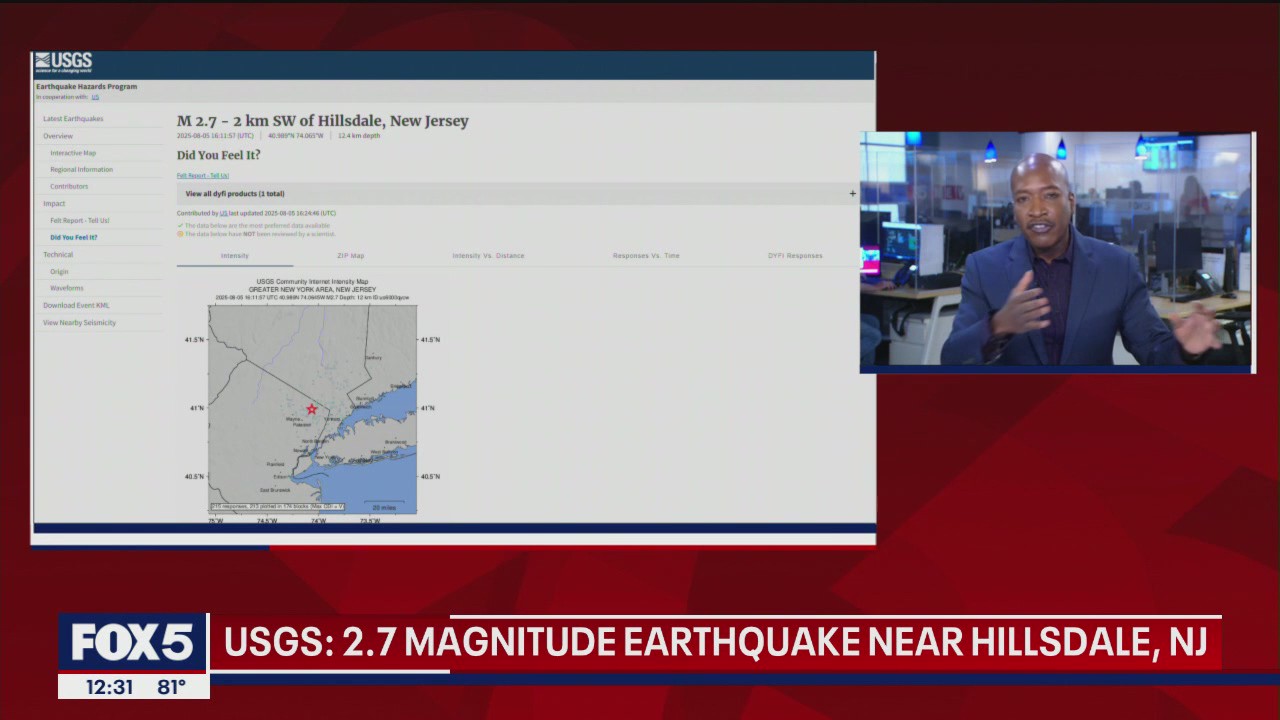Click Did You Feel It? sidebar entry
The width and height of the screenshot is (1280, 720).
click(73, 237)
